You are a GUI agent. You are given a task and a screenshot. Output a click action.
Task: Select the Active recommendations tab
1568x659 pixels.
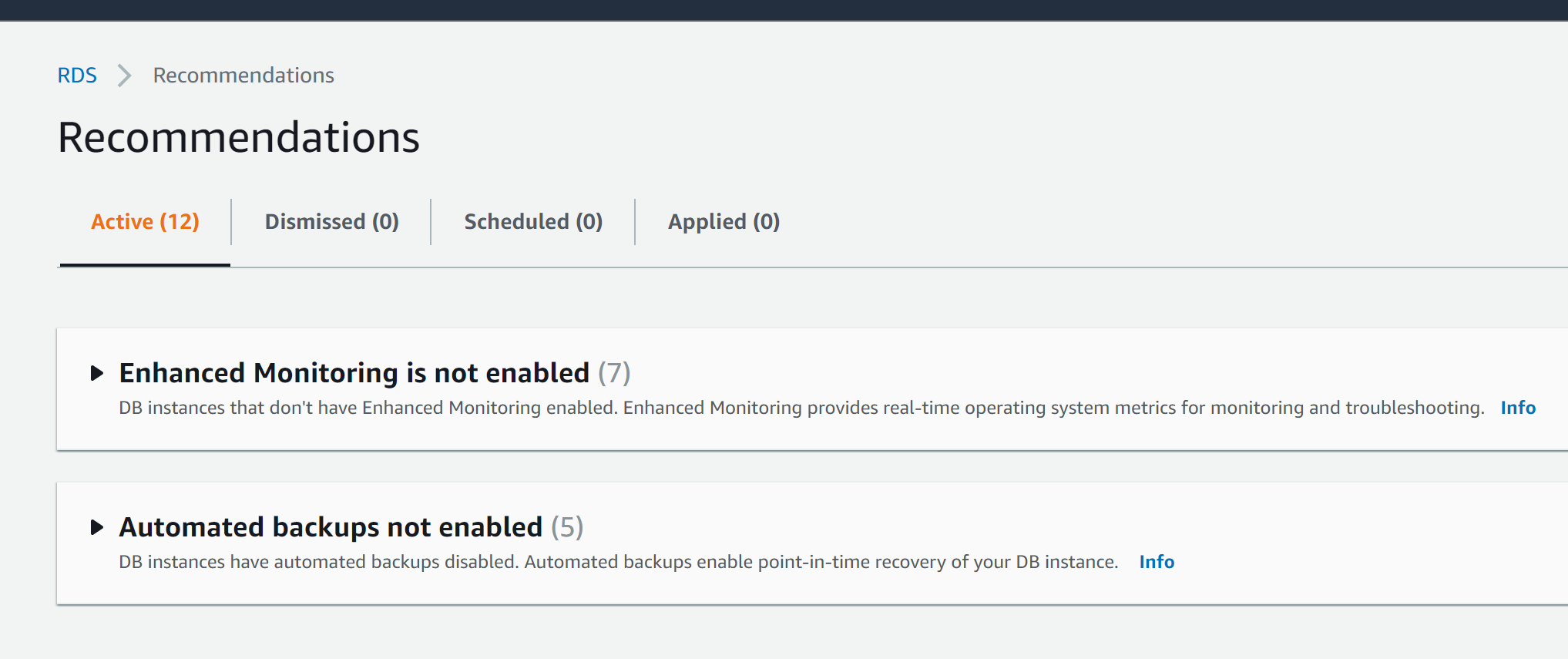tap(144, 221)
